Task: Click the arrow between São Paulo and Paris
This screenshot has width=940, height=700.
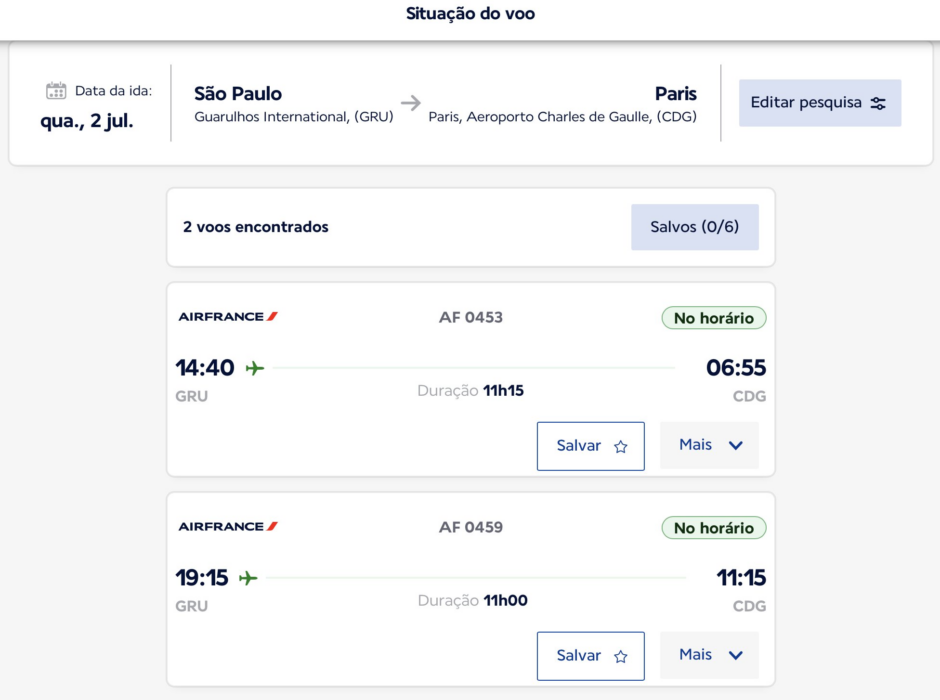Action: tap(411, 102)
